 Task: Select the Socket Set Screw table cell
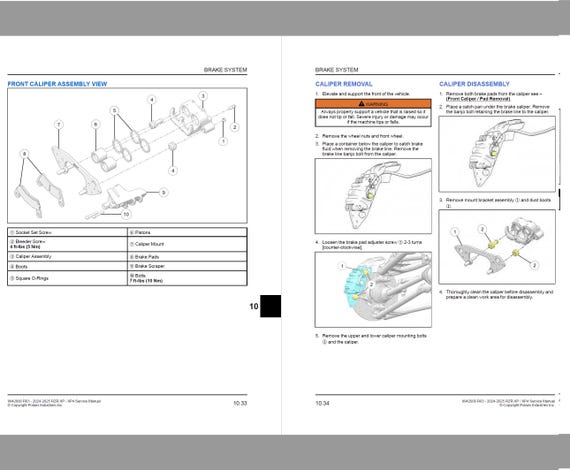[68, 232]
